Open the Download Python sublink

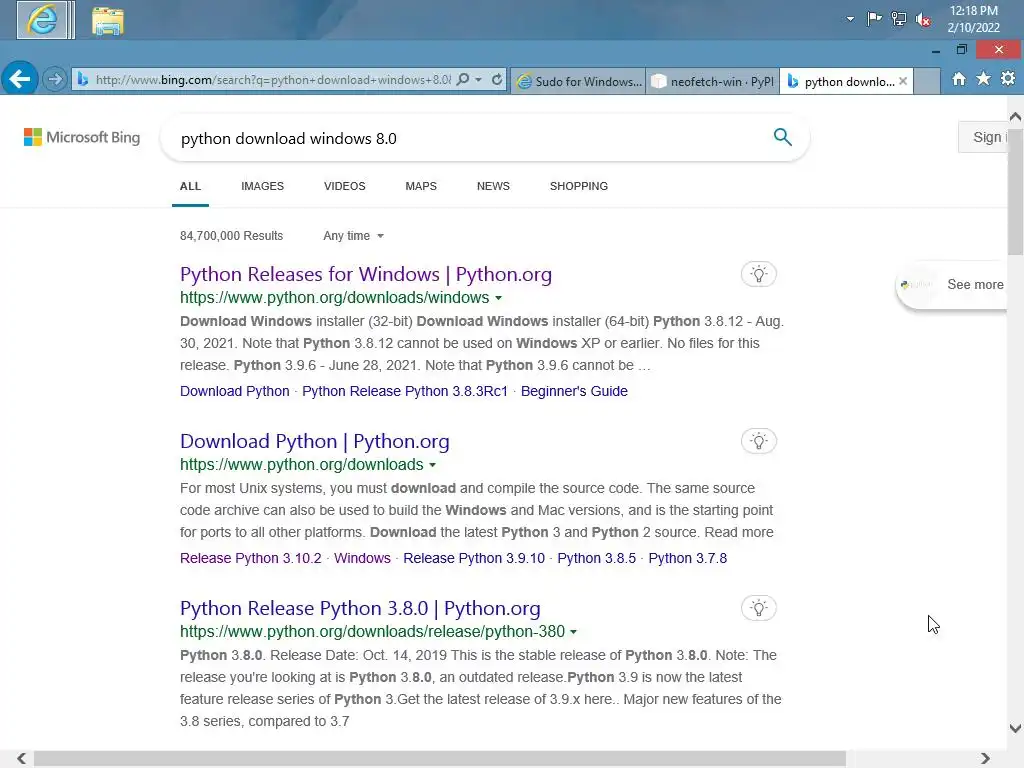(x=234, y=391)
